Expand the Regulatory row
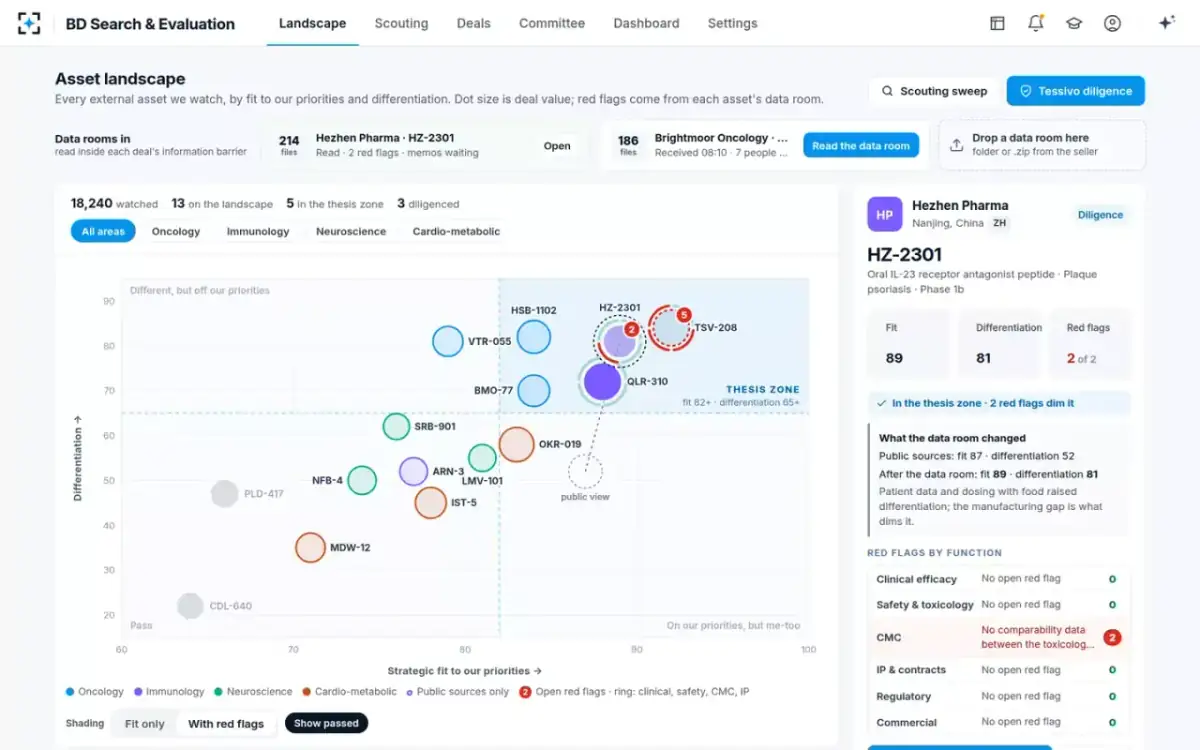 coord(997,696)
